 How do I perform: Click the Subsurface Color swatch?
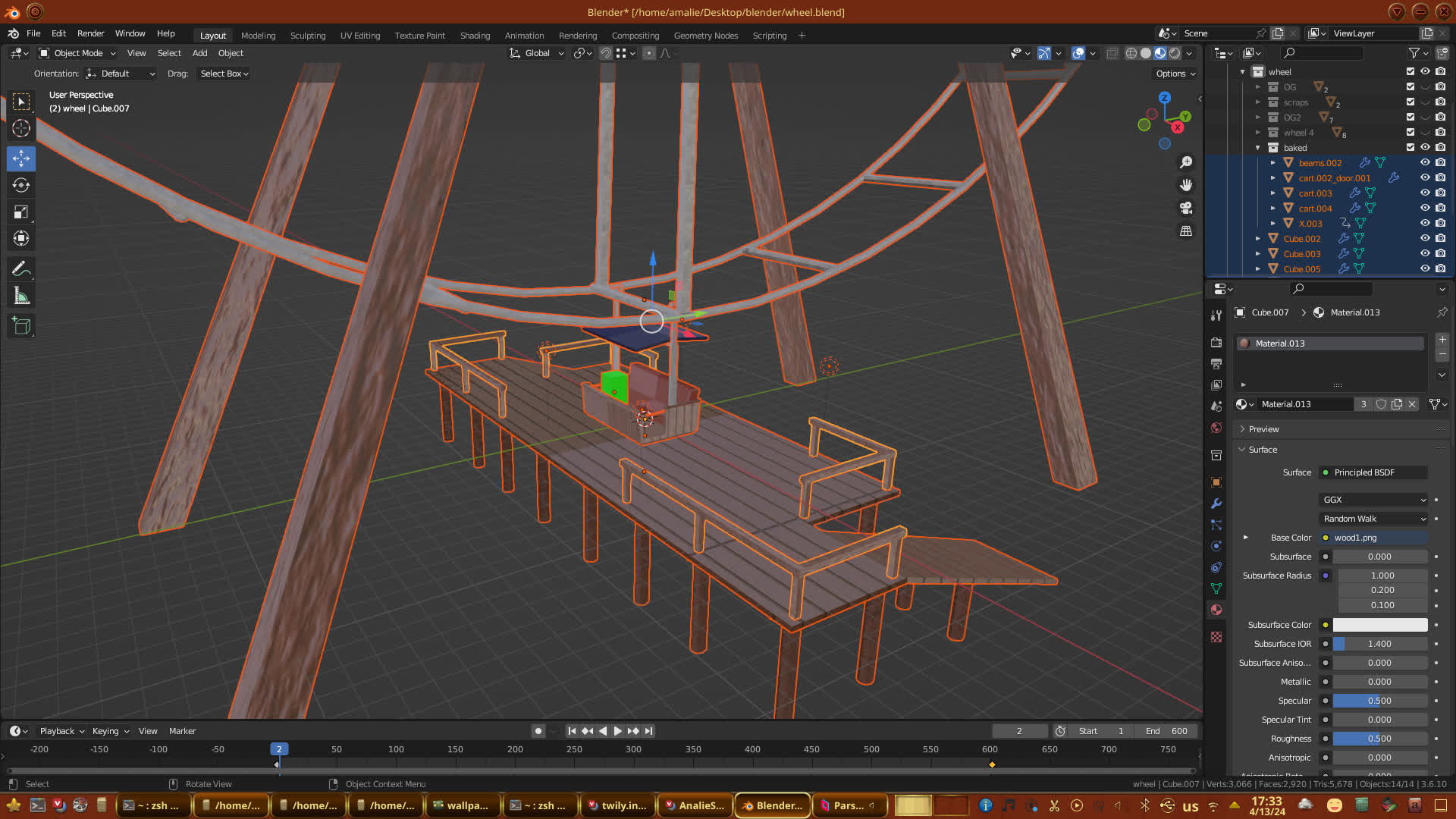(1379, 625)
